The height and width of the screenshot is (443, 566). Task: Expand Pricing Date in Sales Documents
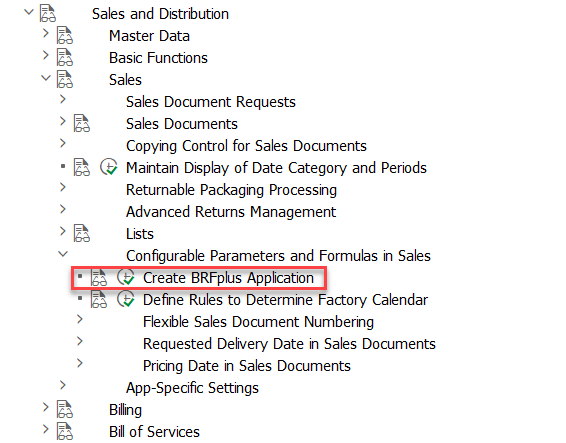click(80, 363)
